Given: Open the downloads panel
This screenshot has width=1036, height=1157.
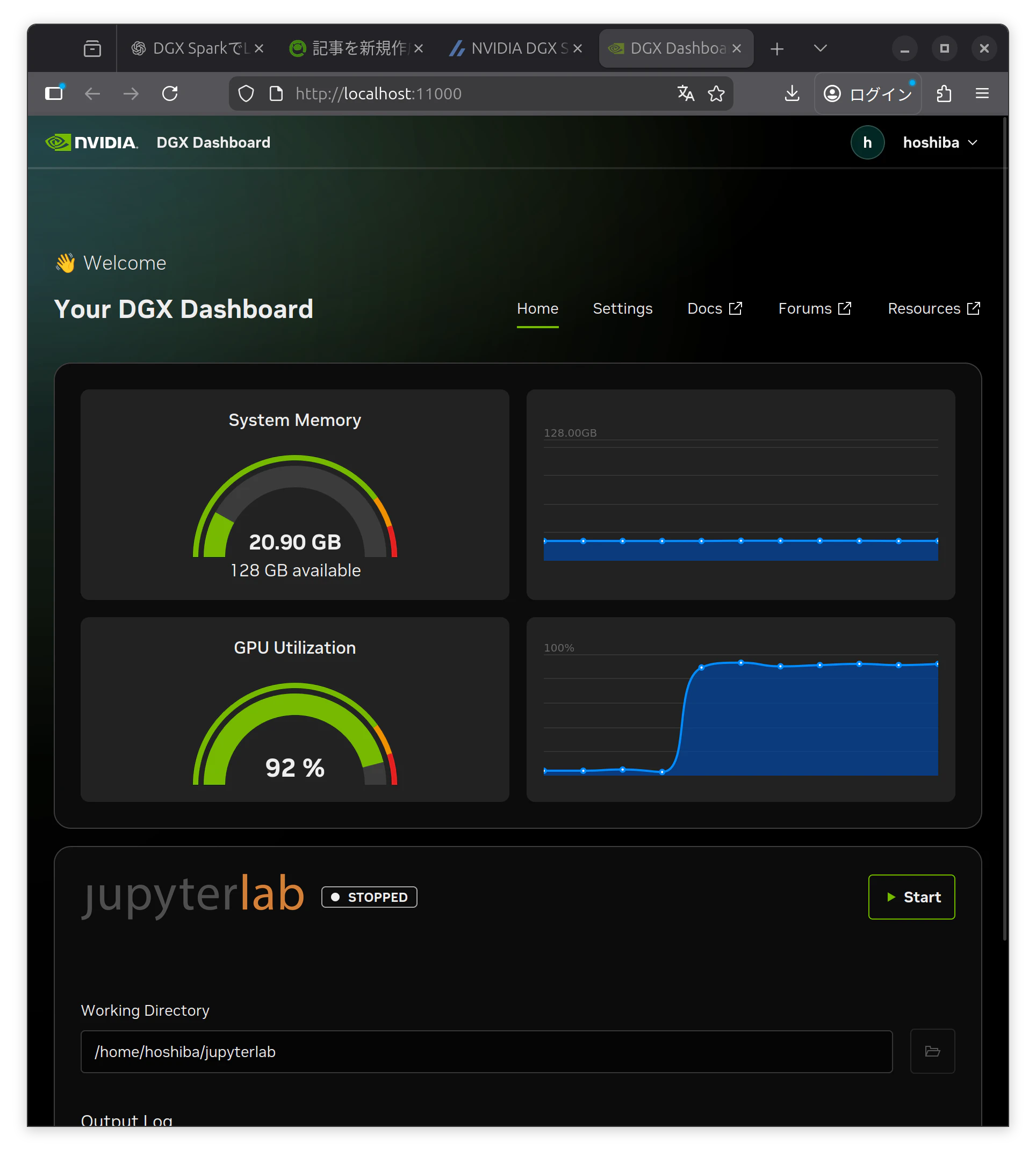Looking at the screenshot, I should coord(792,93).
